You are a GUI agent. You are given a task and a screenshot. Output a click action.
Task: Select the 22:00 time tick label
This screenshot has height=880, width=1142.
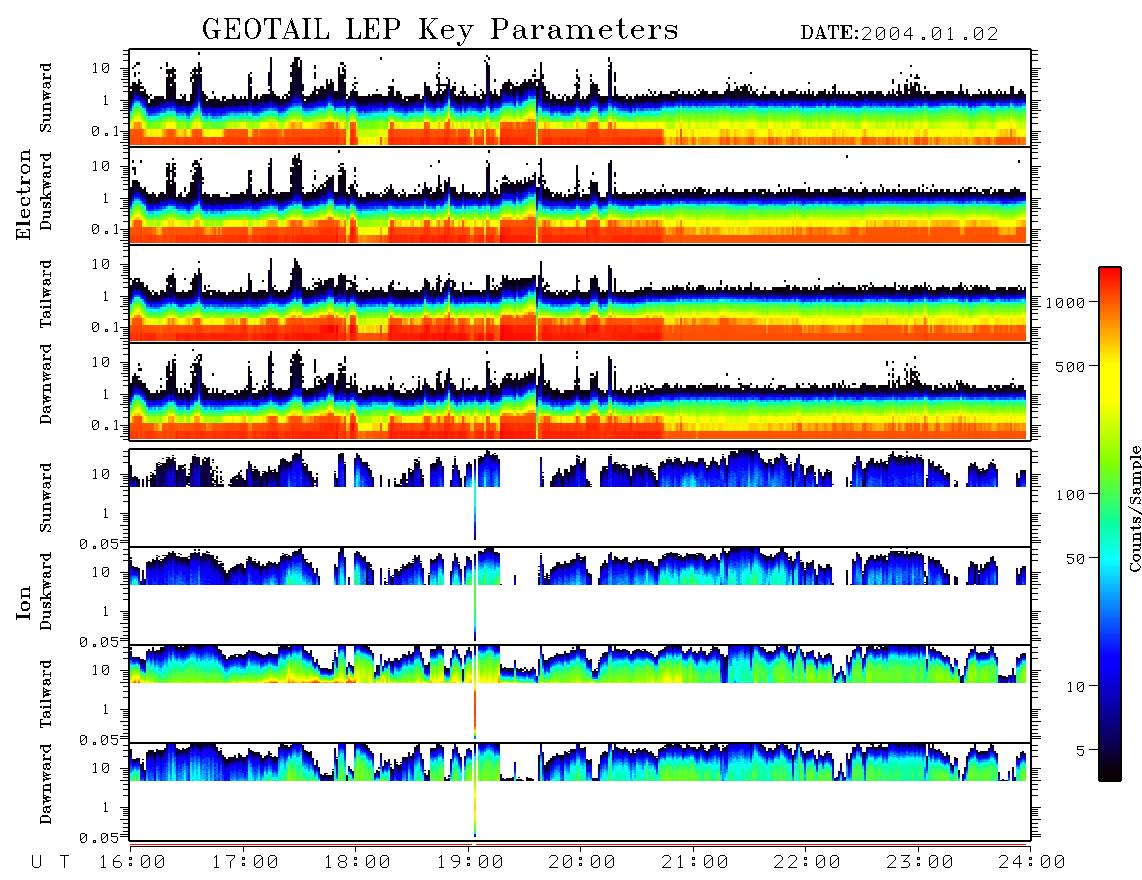tap(807, 863)
